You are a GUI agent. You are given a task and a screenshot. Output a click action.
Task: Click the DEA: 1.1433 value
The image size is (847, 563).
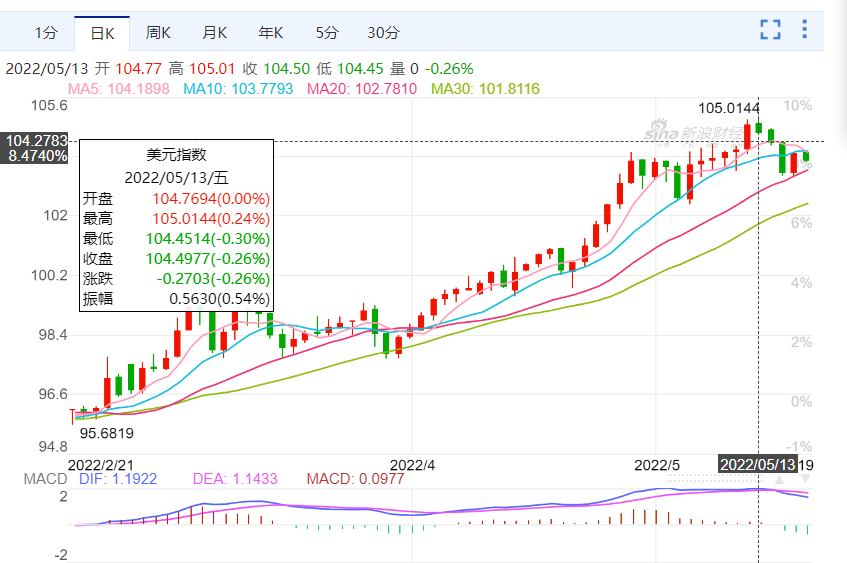point(235,479)
